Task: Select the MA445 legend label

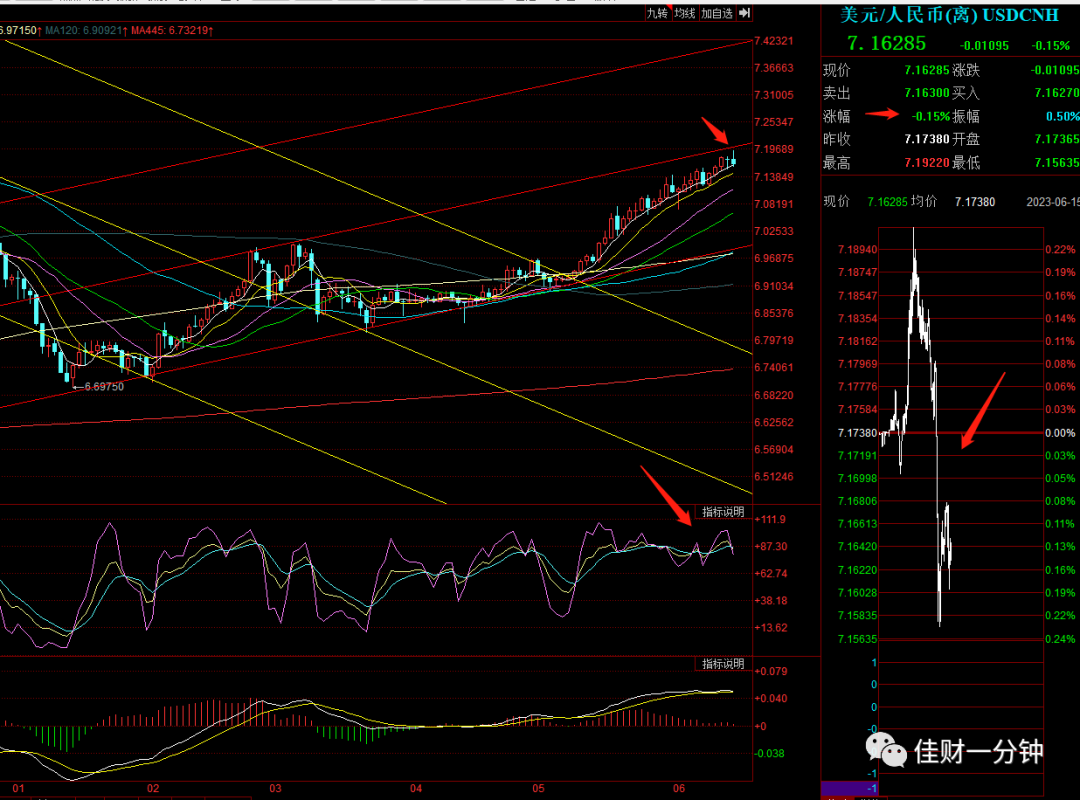Action: tap(172, 30)
